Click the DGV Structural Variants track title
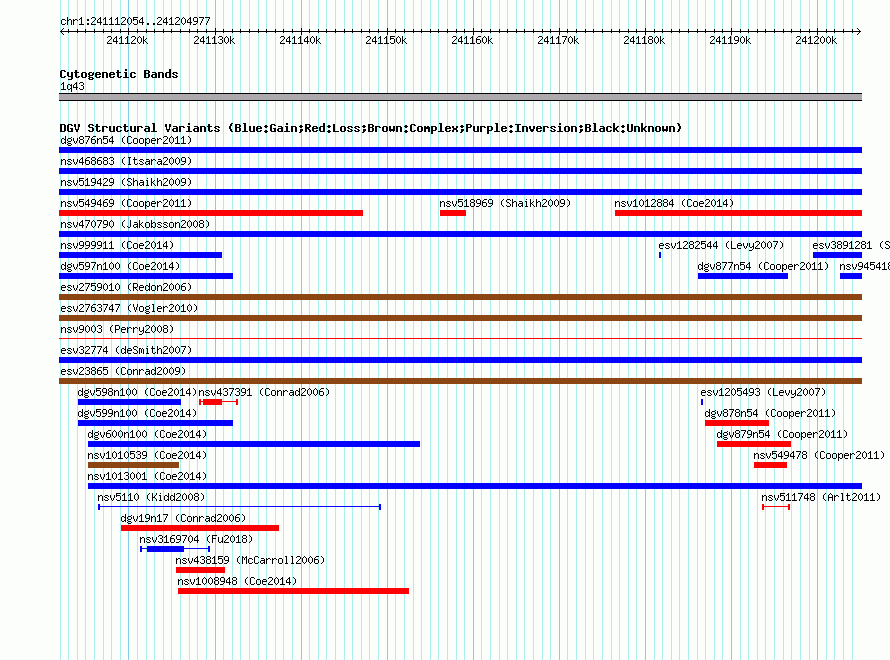Viewport: 890px width, 660px height. coord(370,128)
